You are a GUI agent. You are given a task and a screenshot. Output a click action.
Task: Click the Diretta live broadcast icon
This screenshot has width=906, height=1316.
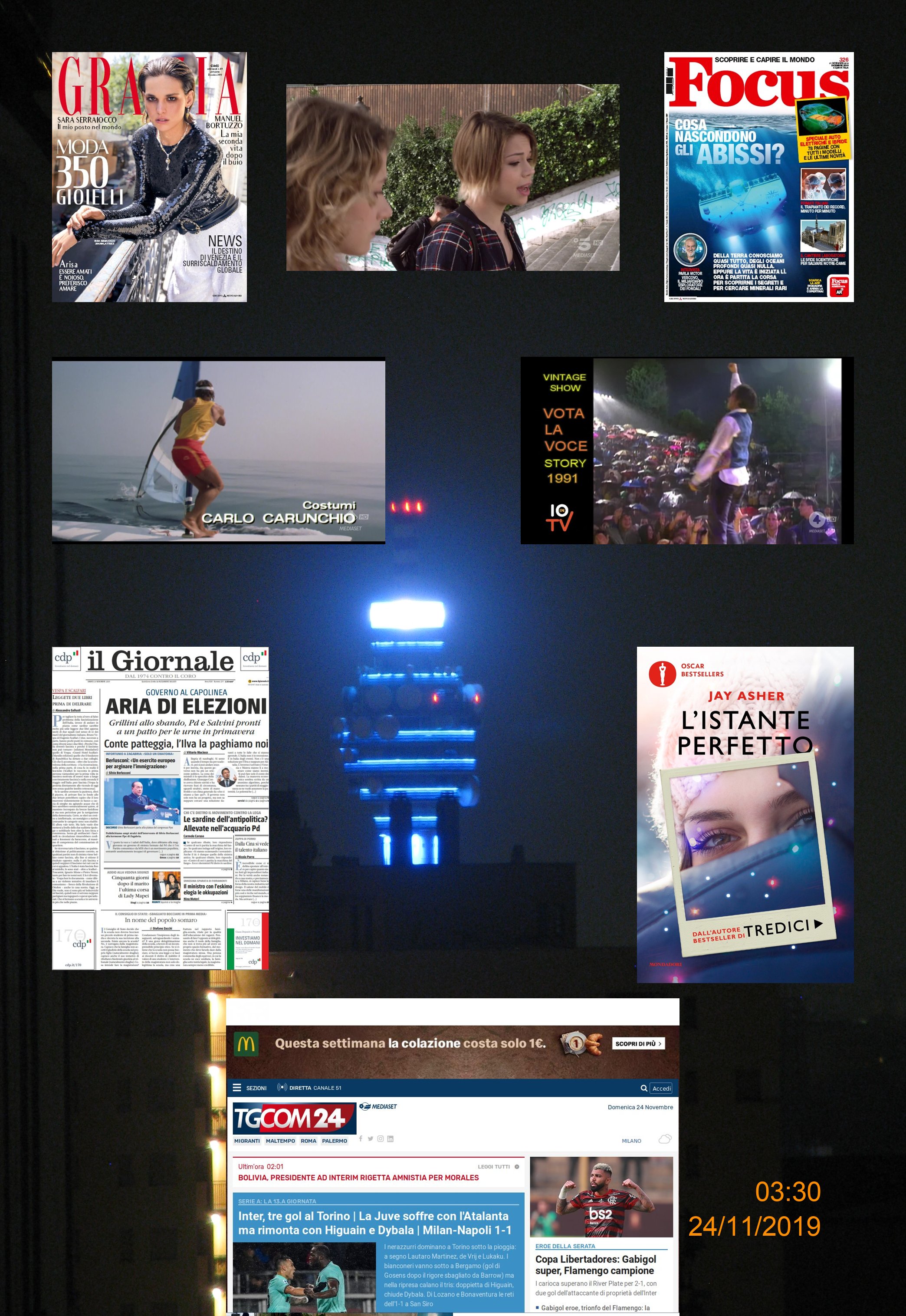click(282, 1088)
